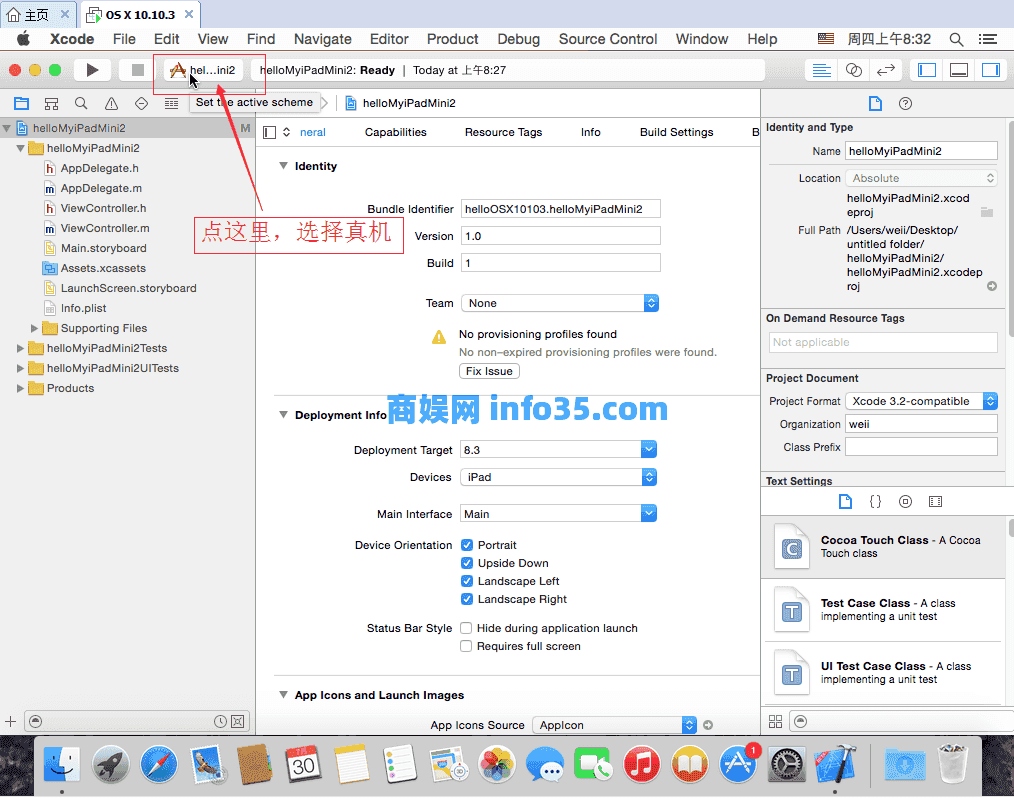Open the Team dropdown
The width and height of the screenshot is (1014, 798).
point(560,303)
